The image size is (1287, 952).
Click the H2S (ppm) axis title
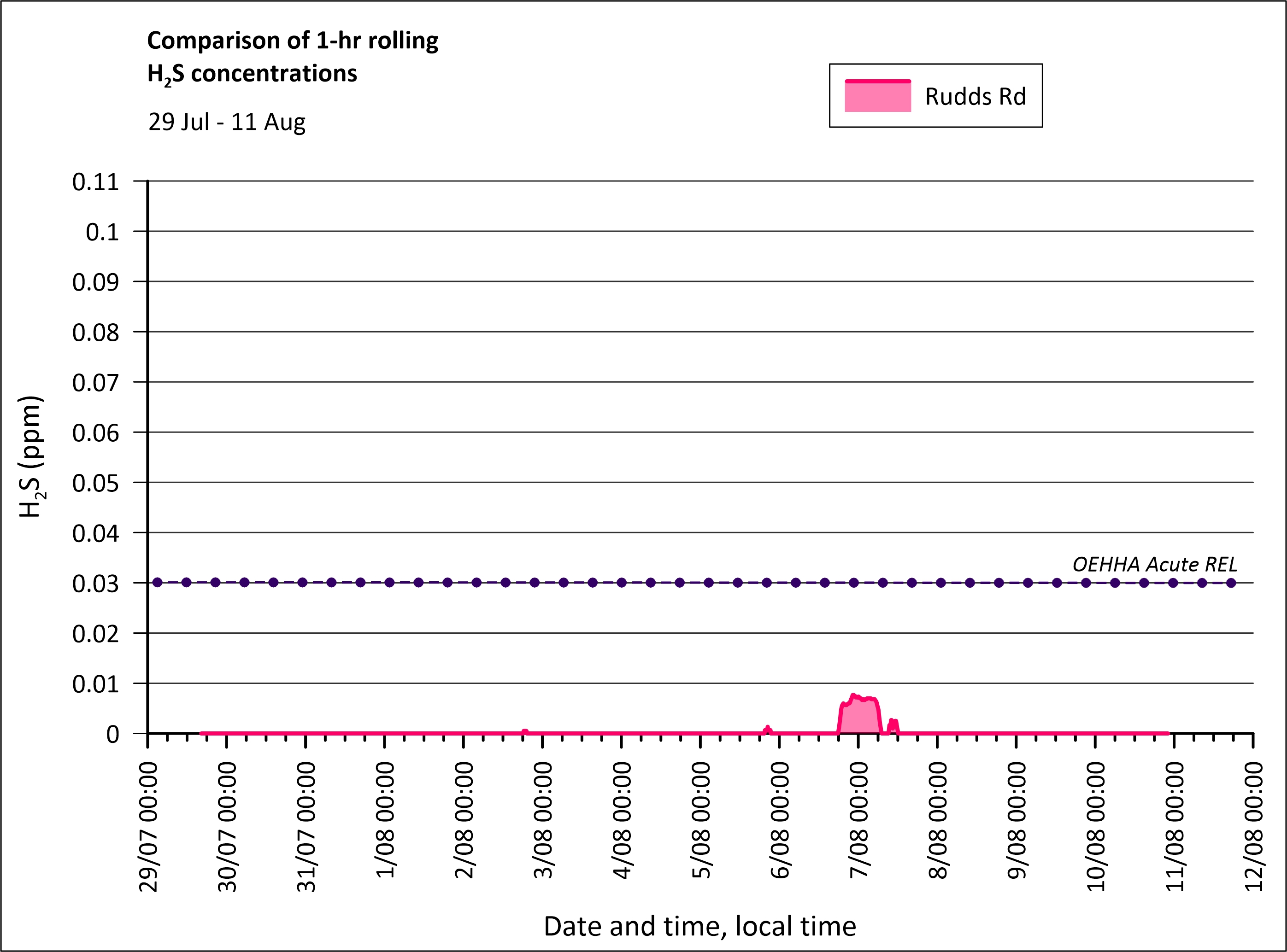tap(31, 456)
